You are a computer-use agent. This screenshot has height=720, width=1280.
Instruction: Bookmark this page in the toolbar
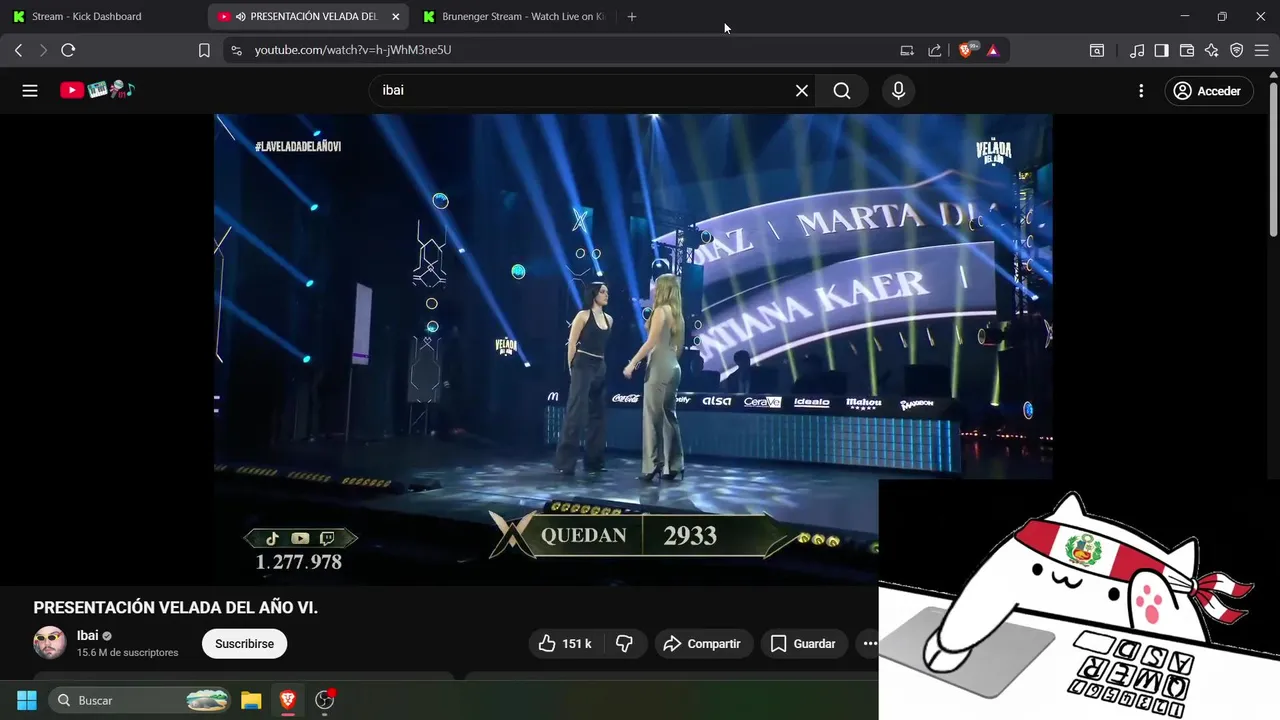coord(204,50)
